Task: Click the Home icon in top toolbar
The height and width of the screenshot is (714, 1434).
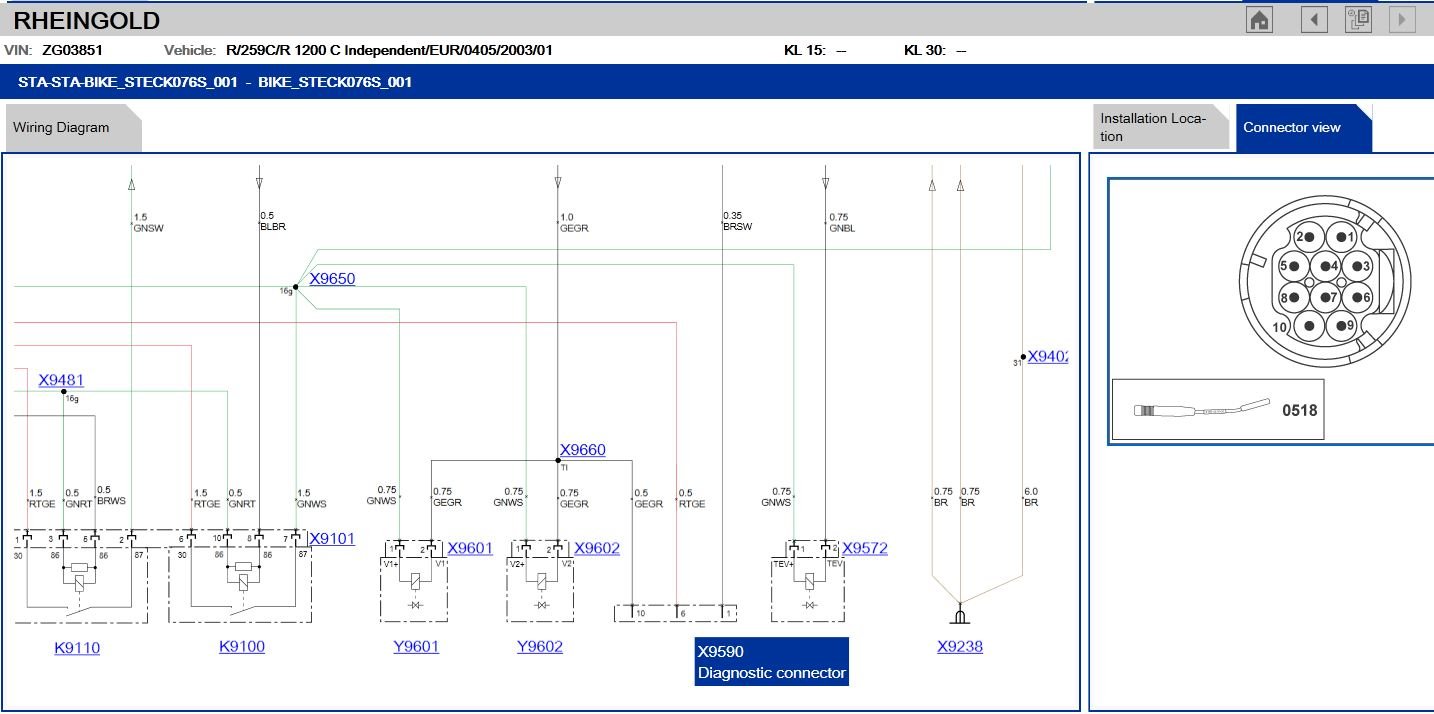Action: [1260, 20]
